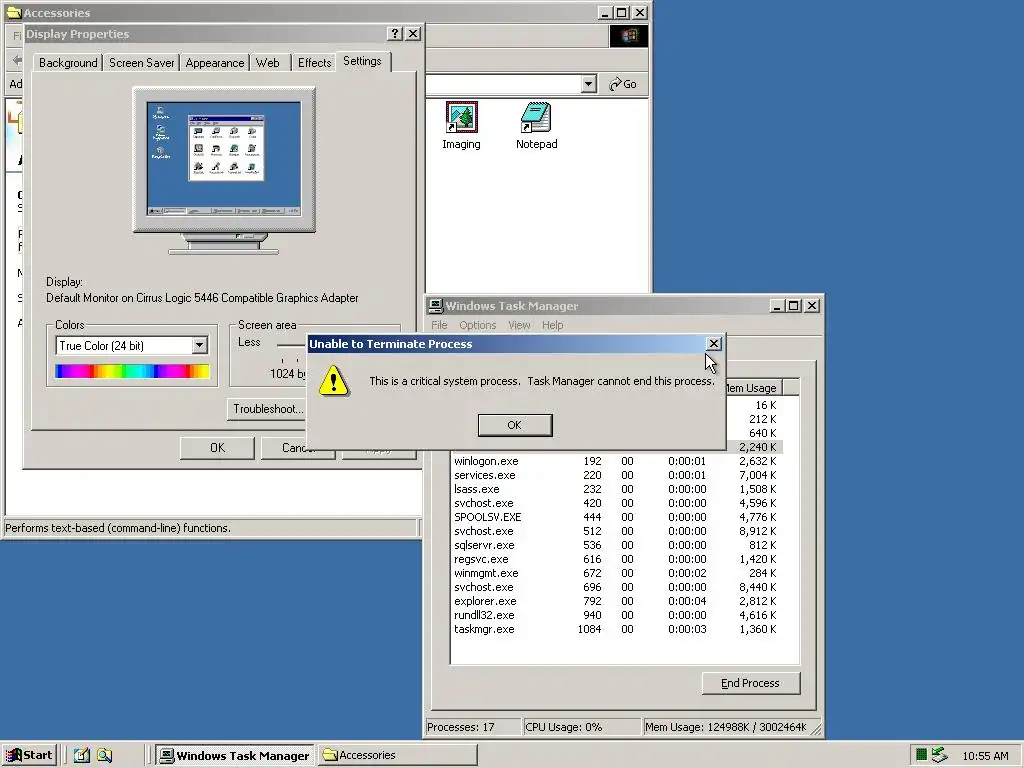
Task: Open Task Manager Options menu
Action: coord(477,325)
